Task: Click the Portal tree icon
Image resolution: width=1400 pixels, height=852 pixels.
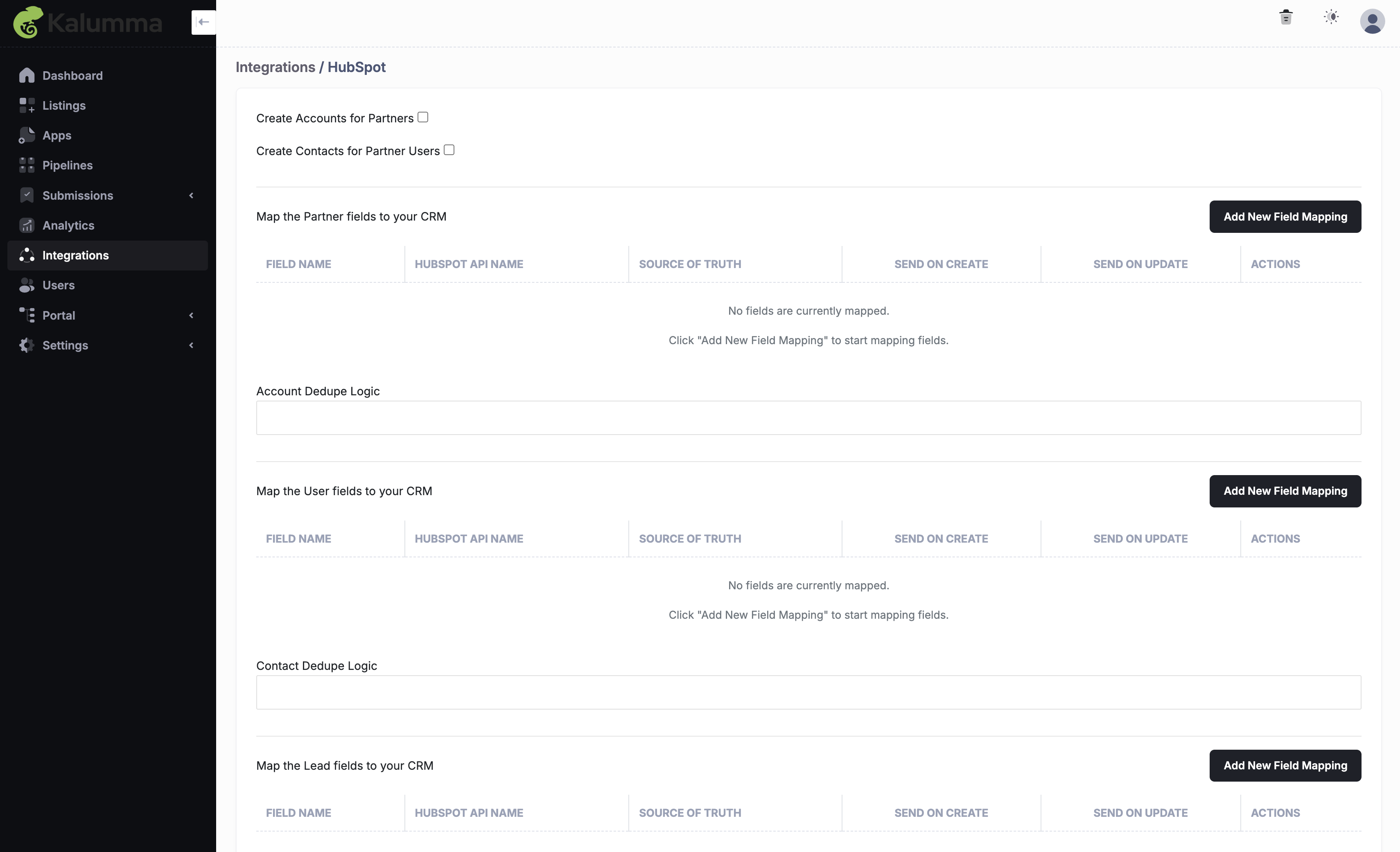Action: 27,315
